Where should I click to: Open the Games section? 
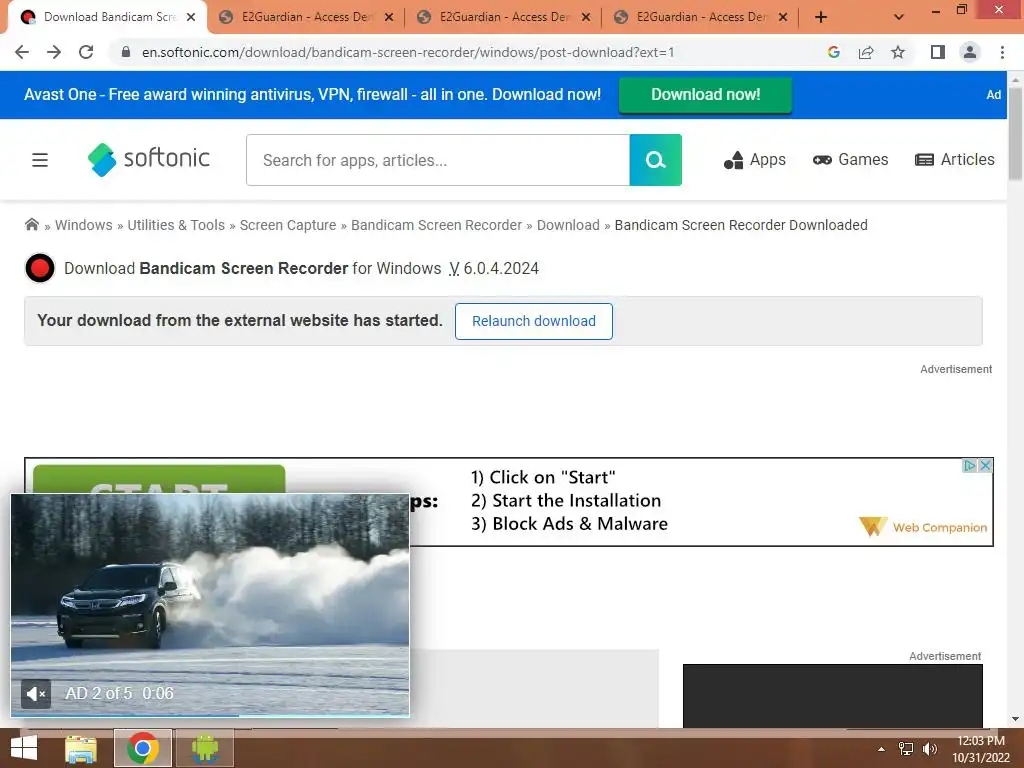click(850, 159)
